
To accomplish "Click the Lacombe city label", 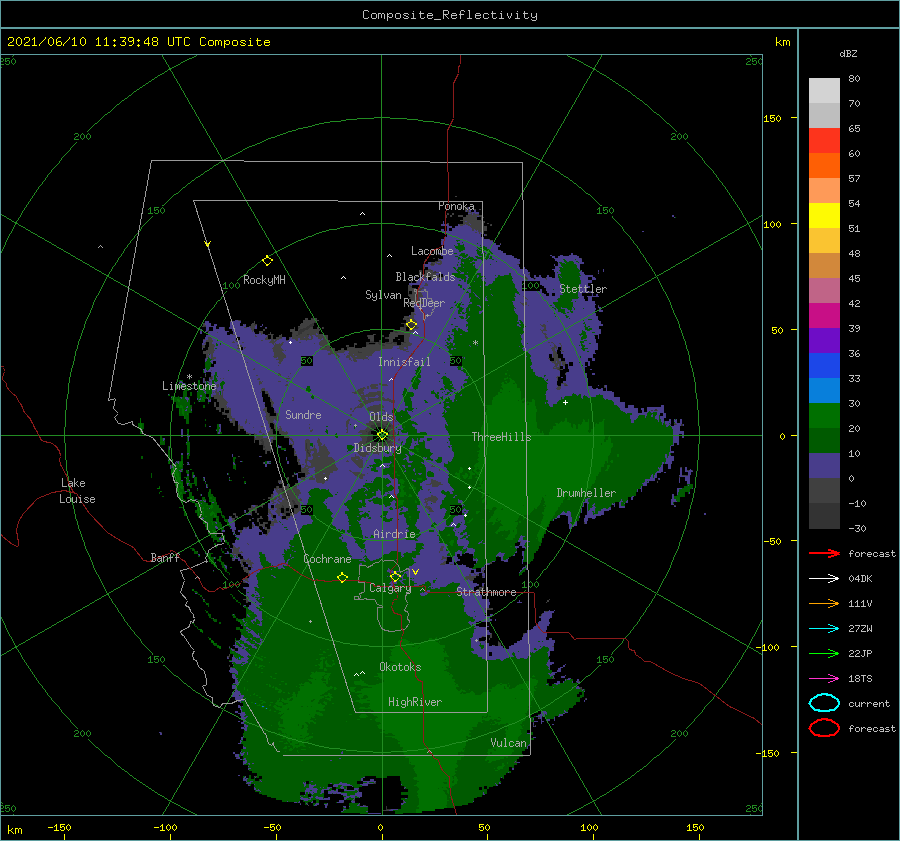I will tap(432, 251).
